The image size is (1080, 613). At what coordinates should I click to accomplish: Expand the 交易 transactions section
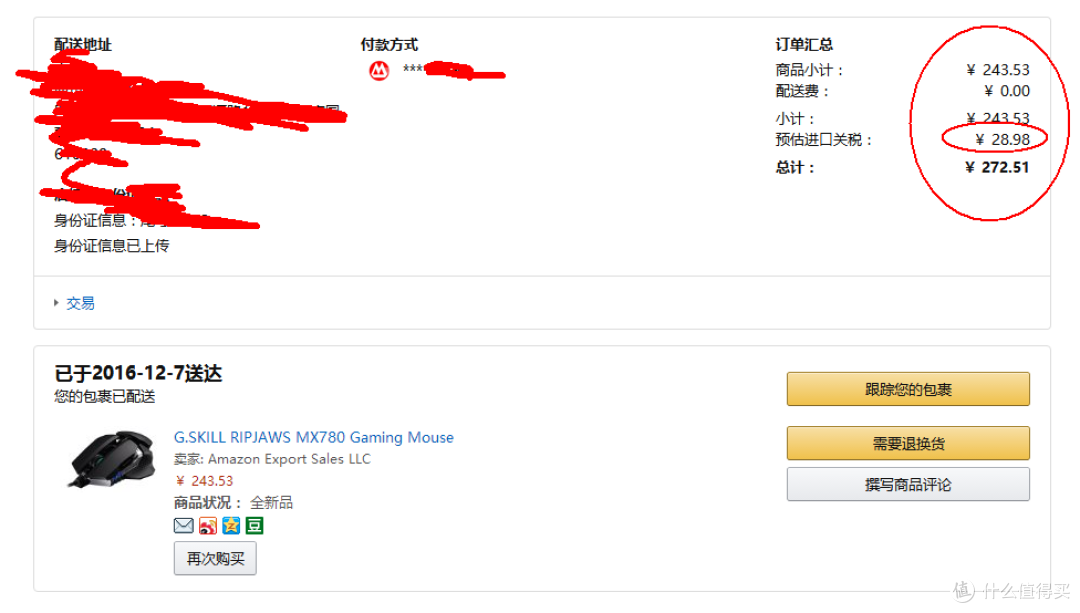[x=80, y=303]
